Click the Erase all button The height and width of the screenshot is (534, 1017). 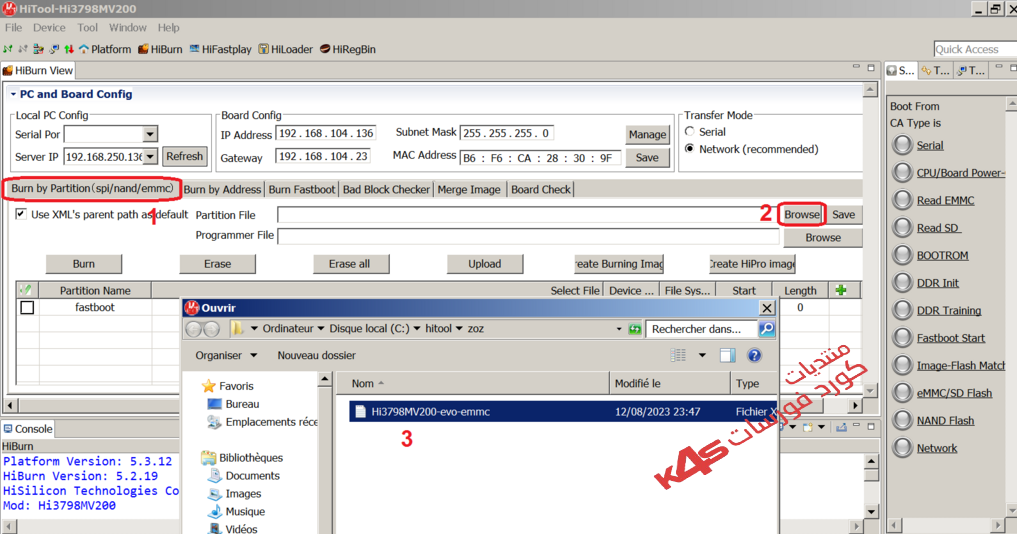[x=350, y=264]
